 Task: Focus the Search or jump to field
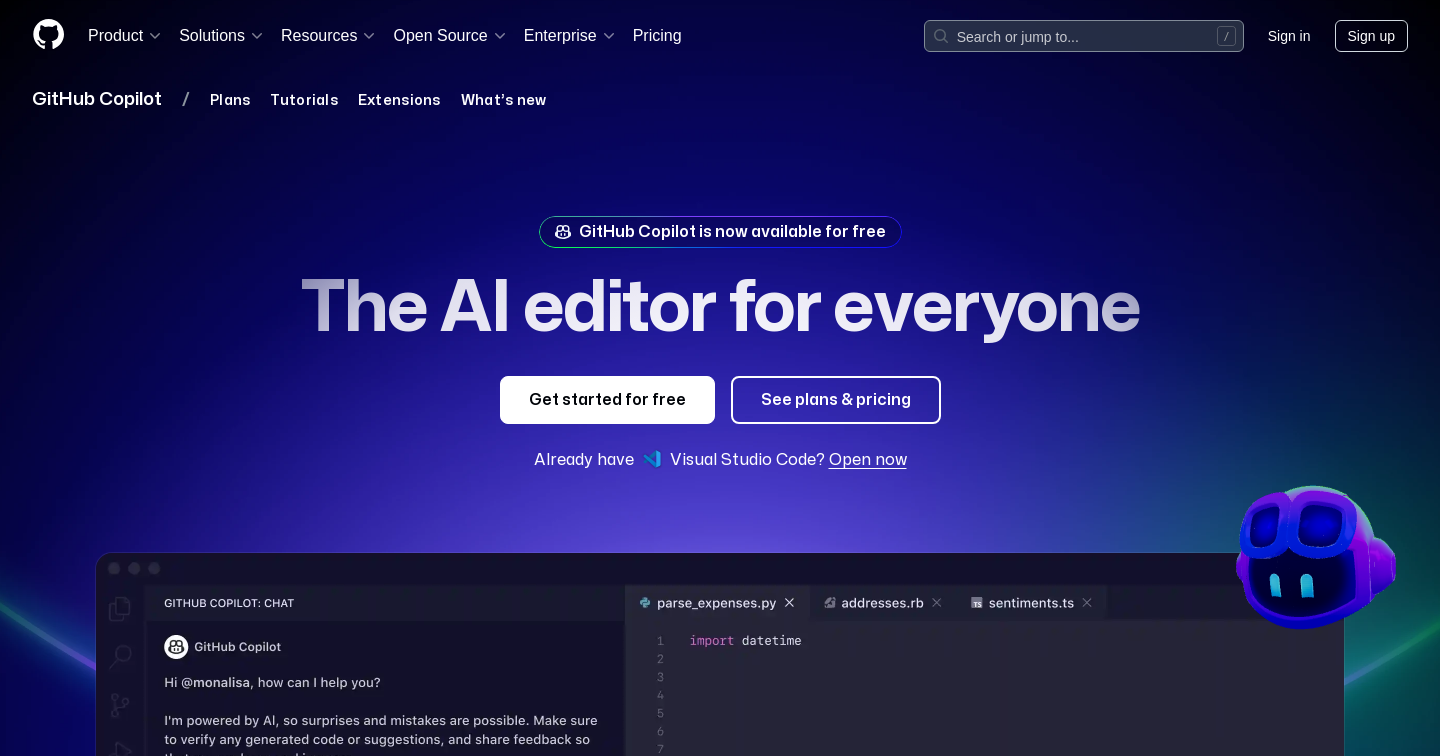pyautogui.click(x=1084, y=36)
